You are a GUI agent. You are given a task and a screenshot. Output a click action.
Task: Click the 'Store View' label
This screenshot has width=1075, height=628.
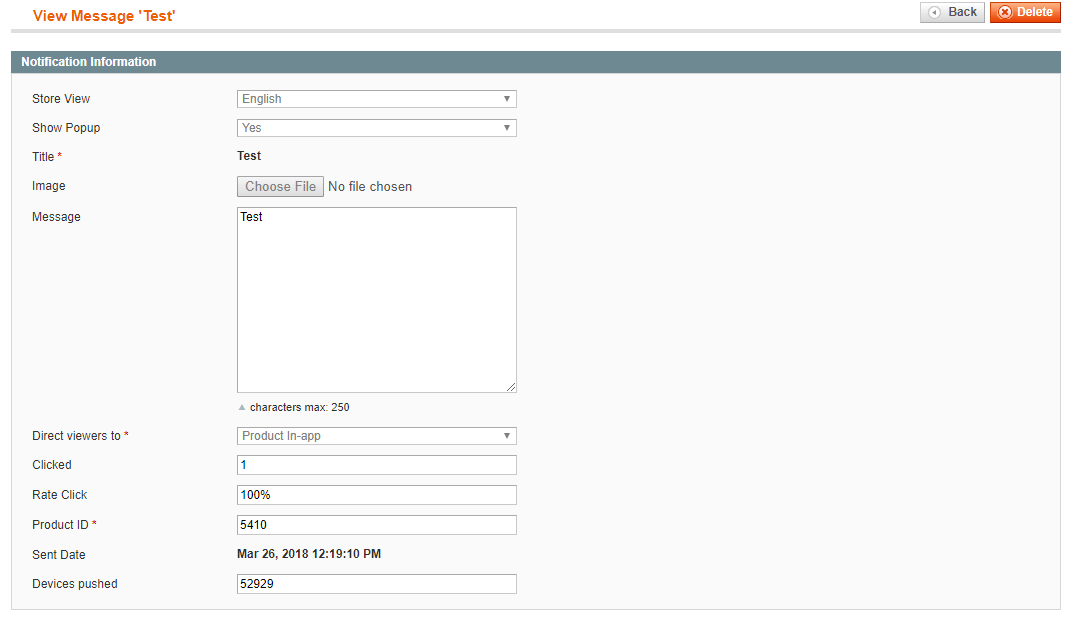coord(61,99)
